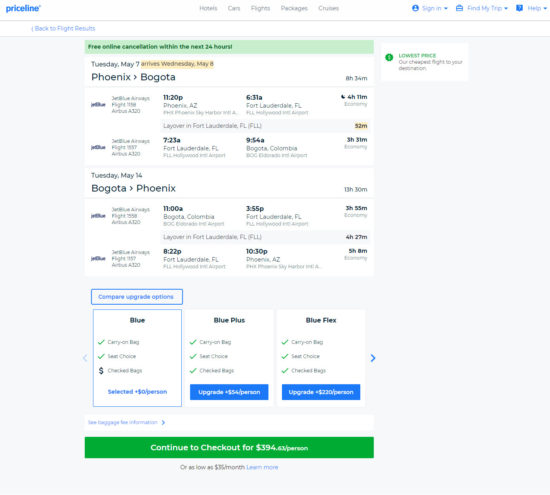
Task: Click the 5h 8m flight duration
Action: [358, 251]
